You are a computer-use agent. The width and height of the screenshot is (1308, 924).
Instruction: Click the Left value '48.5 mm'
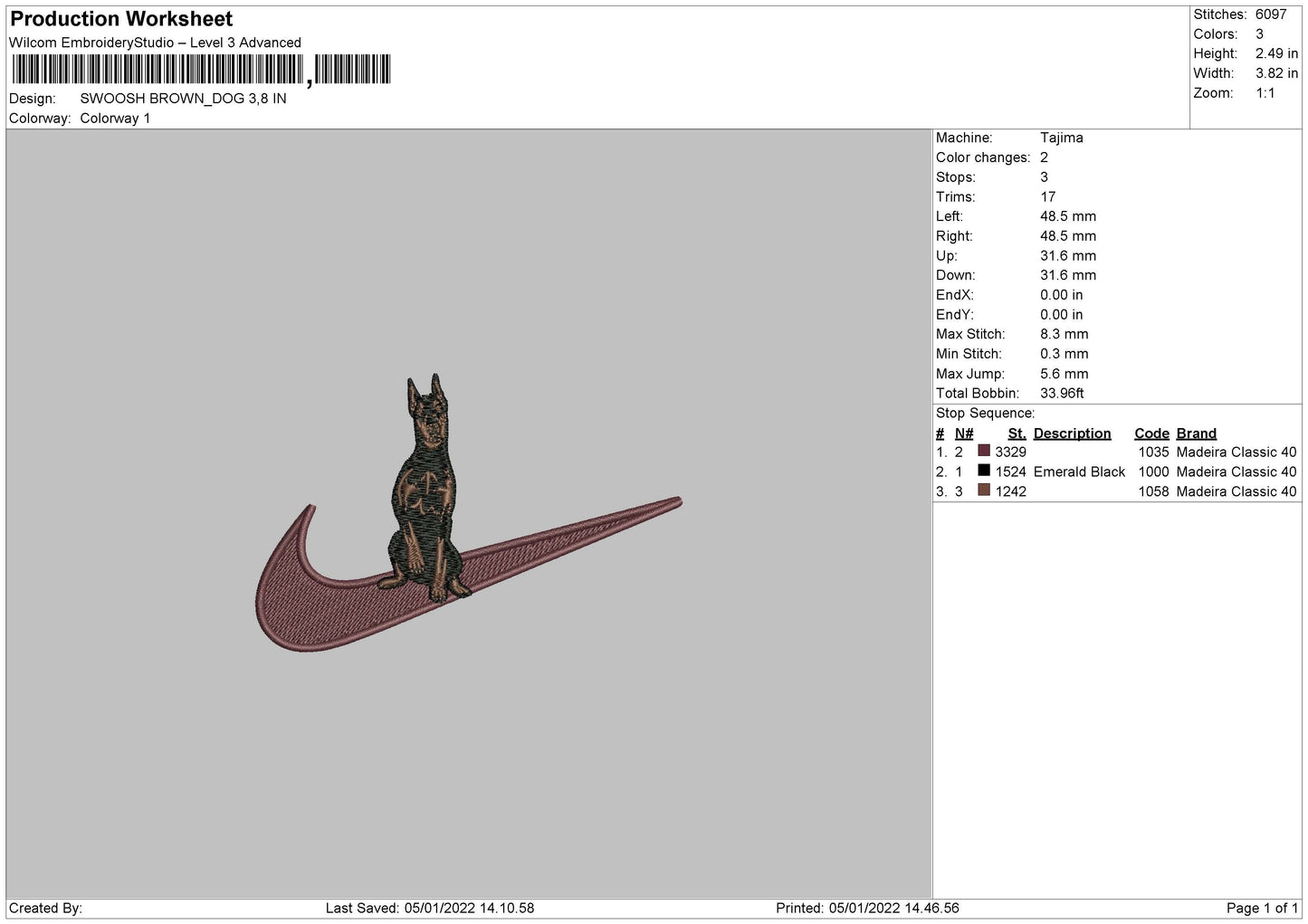pyautogui.click(x=1068, y=216)
